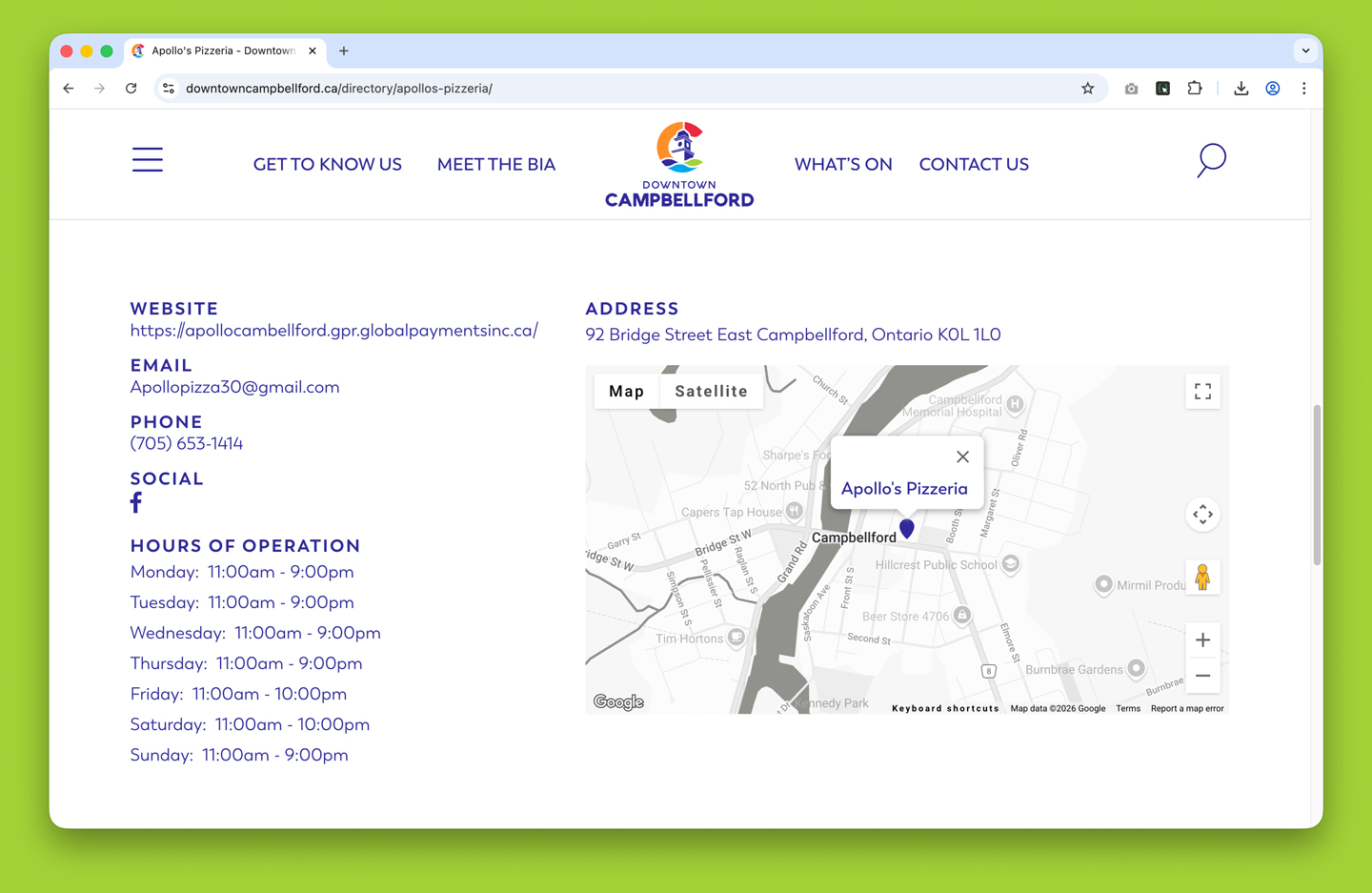Zoom out on the map
This screenshot has width=1372, height=893.
pyautogui.click(x=1202, y=676)
